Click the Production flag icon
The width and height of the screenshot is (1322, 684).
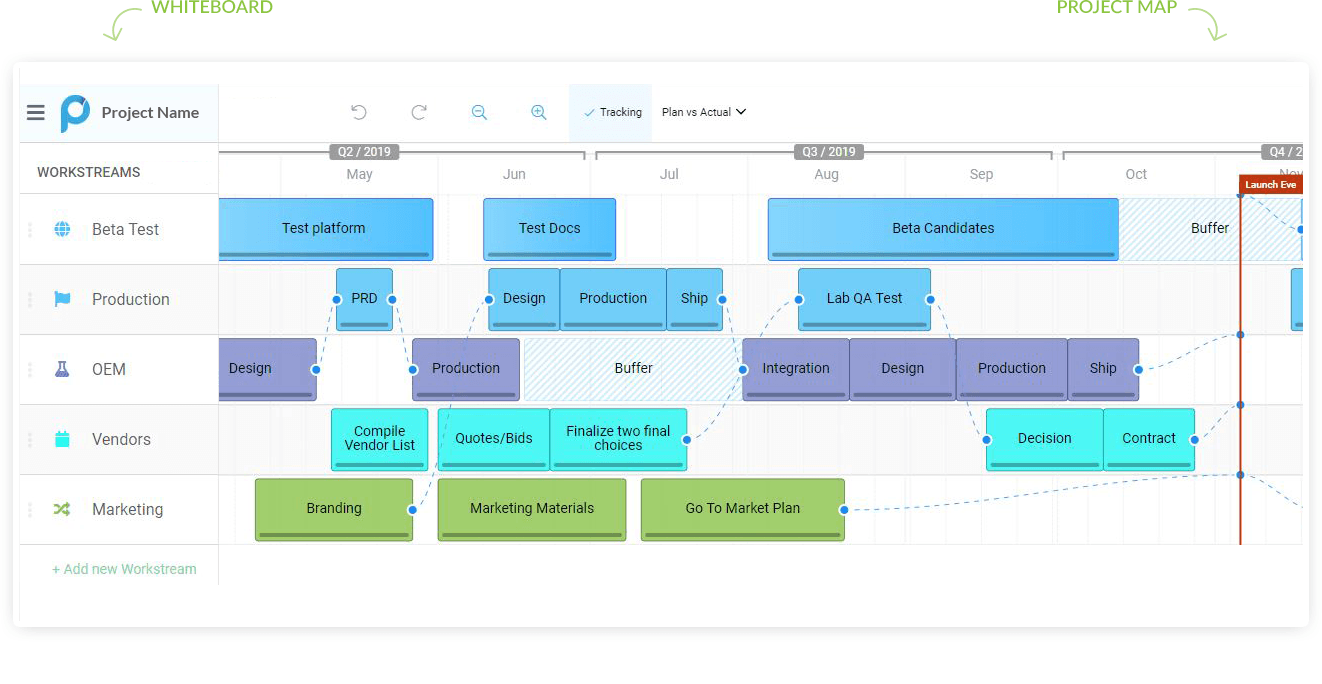pyautogui.click(x=62, y=299)
